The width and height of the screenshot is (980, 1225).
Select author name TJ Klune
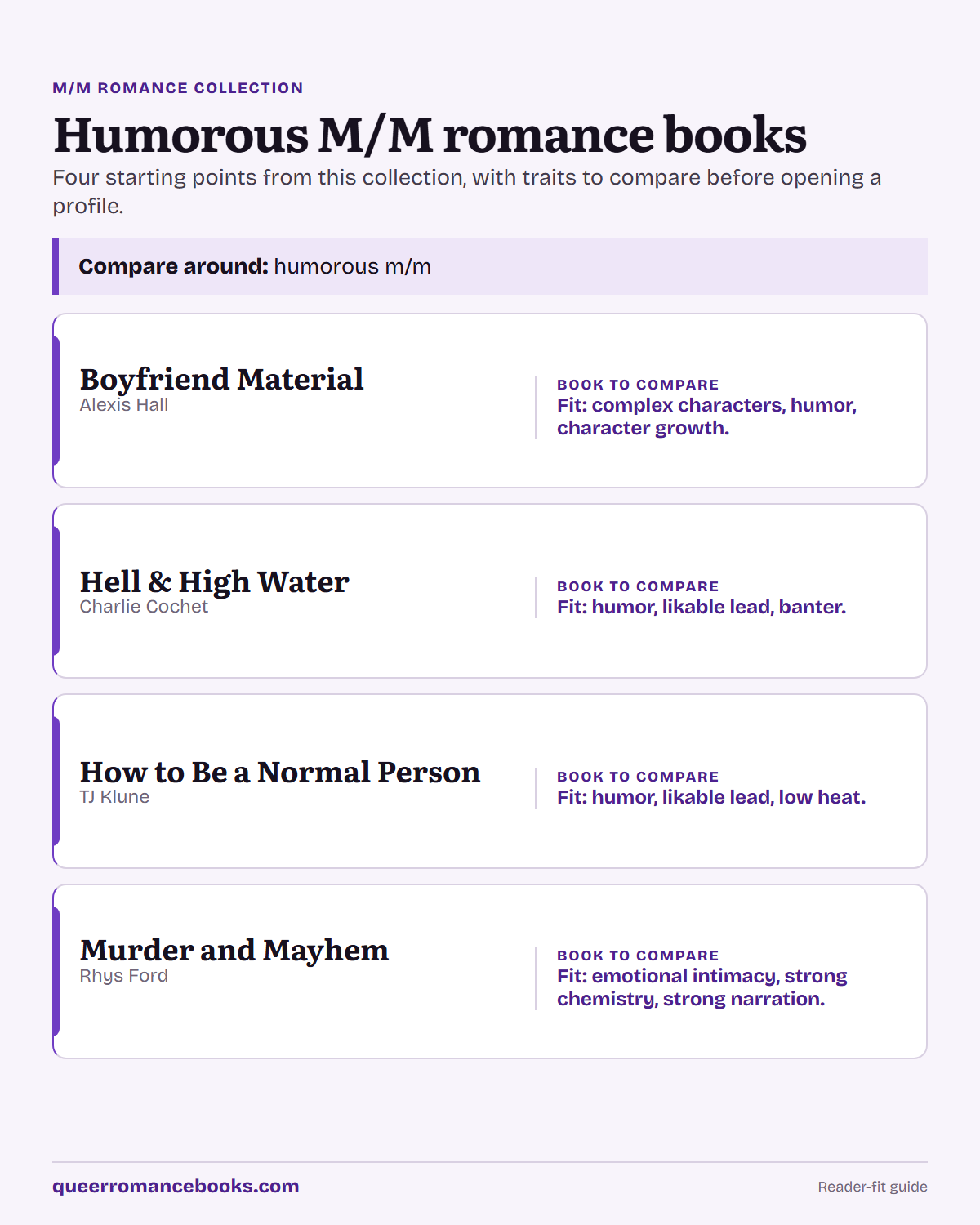(114, 797)
